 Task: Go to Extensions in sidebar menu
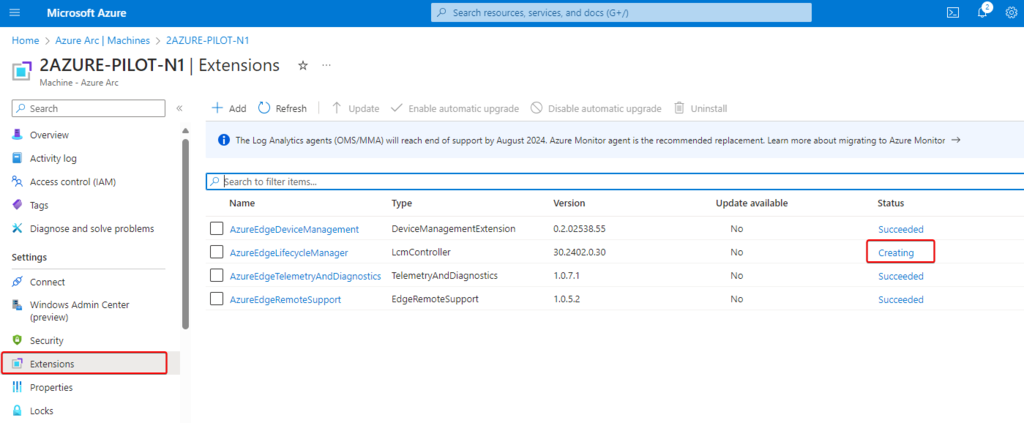tap(52, 364)
